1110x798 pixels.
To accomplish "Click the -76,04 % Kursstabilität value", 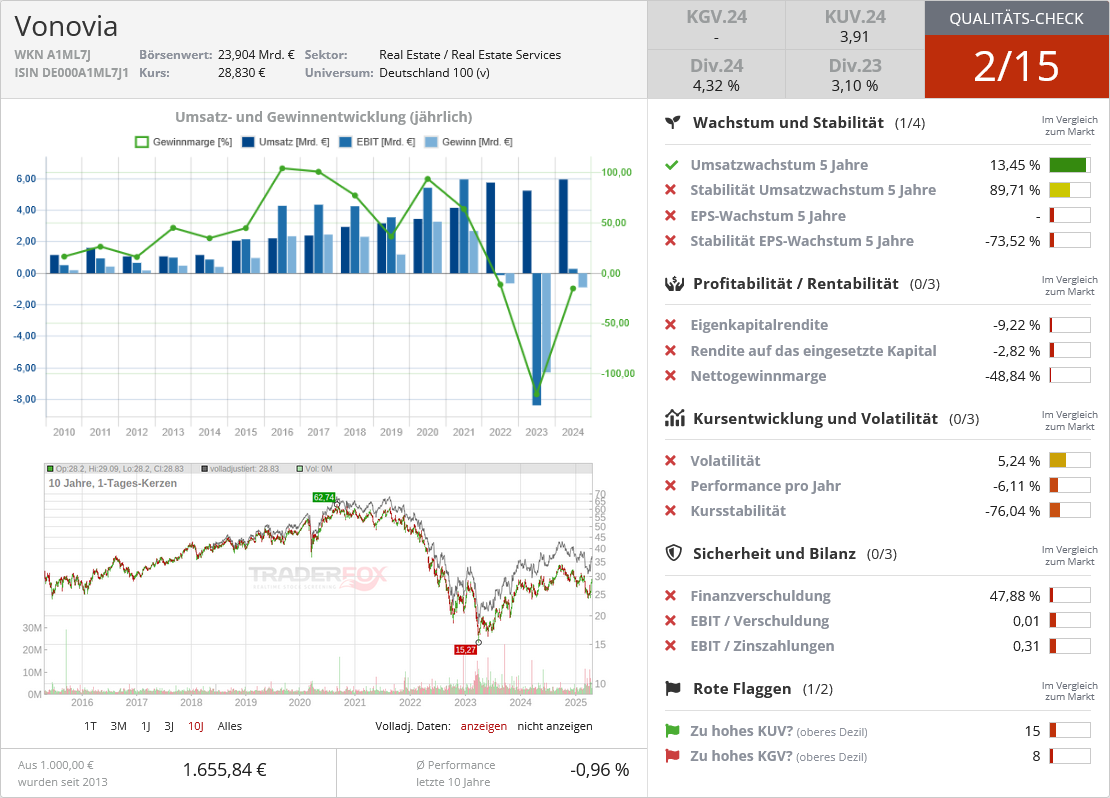I will point(1012,511).
